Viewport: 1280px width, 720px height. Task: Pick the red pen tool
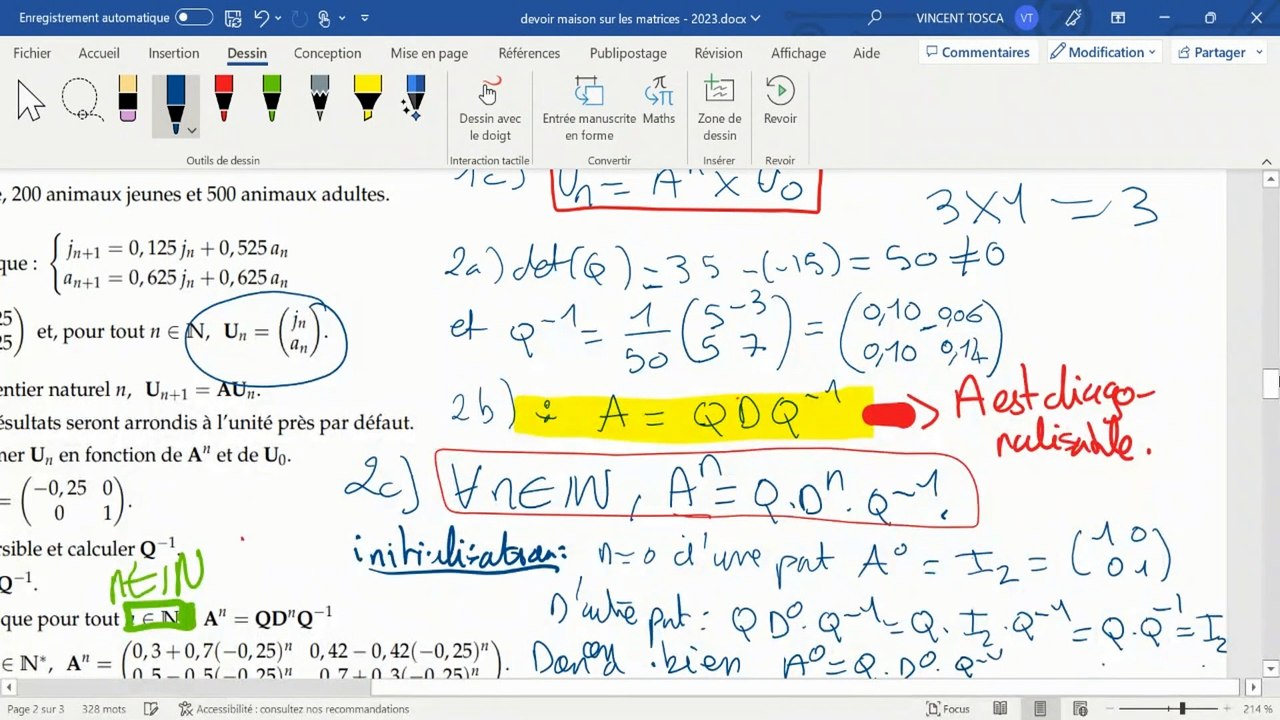(x=224, y=100)
